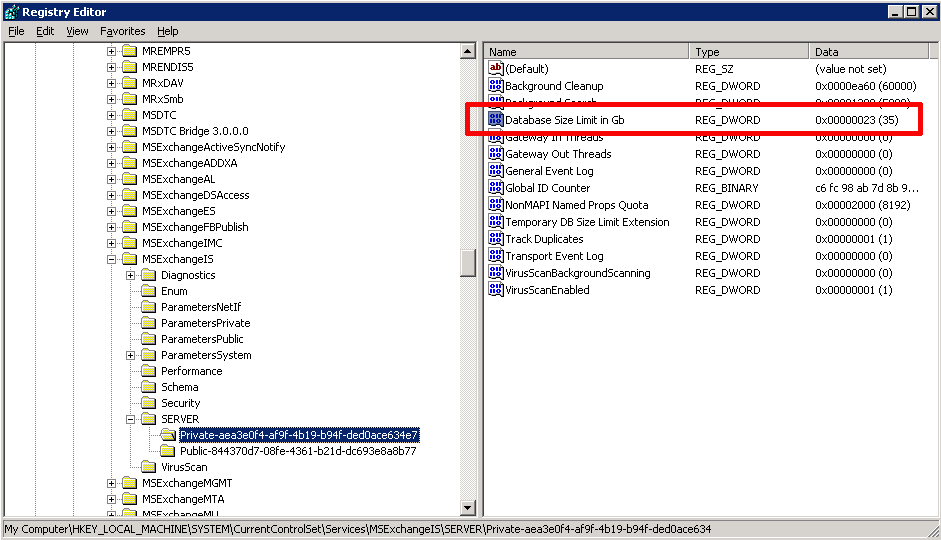
Task: Click the tree pane scroll up arrow
Action: point(468,51)
